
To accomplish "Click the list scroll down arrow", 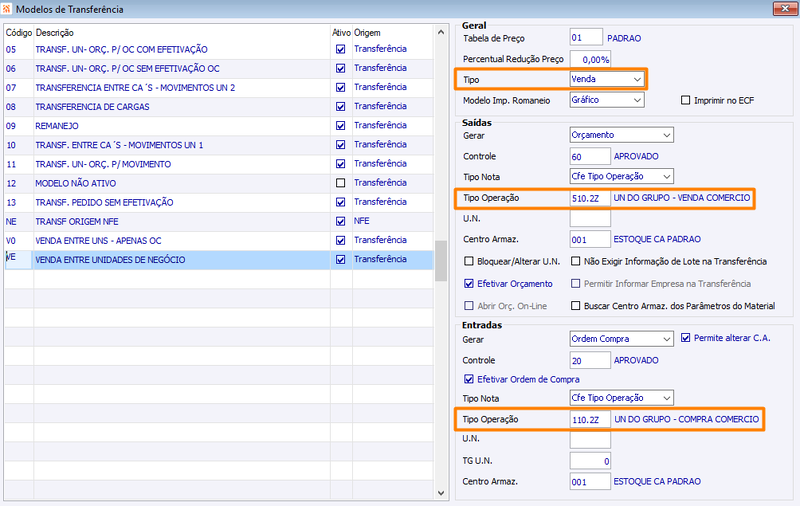I will [x=441, y=493].
